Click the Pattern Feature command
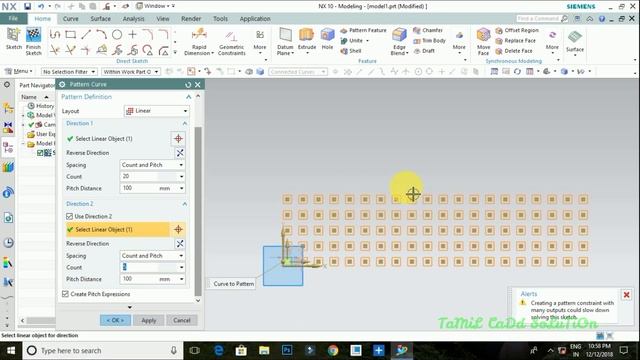Image resolution: width=640 pixels, height=360 pixels. pos(363,30)
